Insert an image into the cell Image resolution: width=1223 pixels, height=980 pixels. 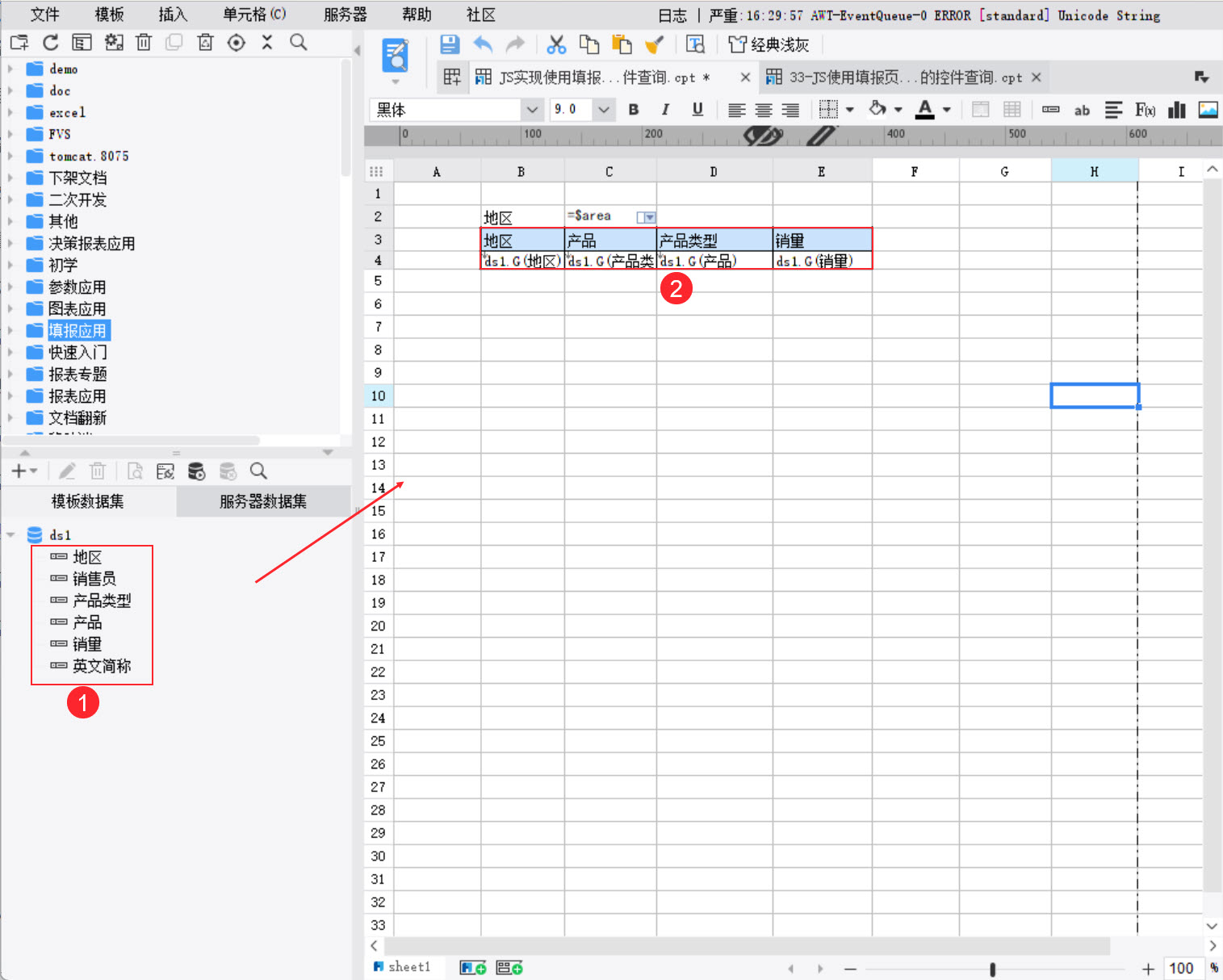[x=1208, y=110]
